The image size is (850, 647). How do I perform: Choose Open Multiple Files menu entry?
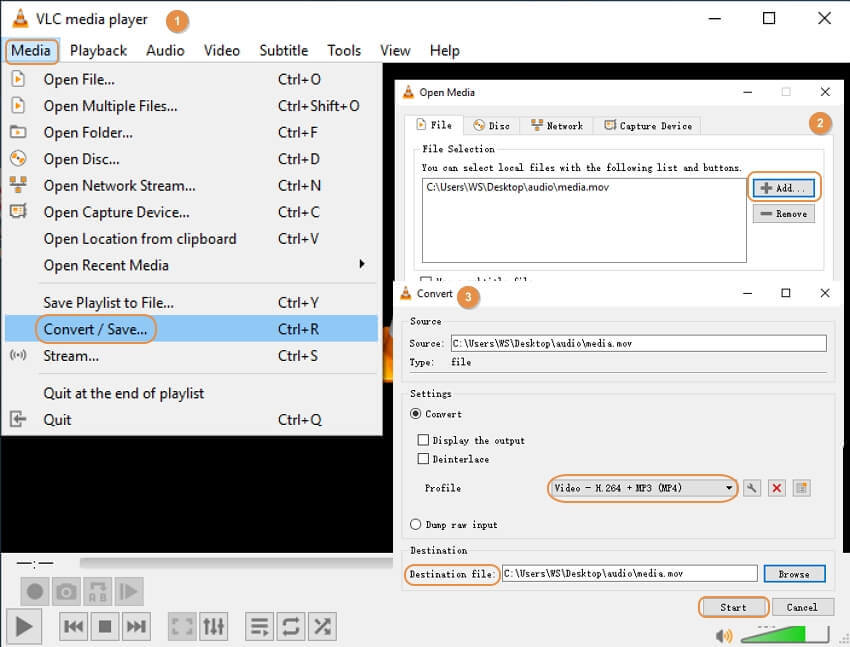coord(191,106)
